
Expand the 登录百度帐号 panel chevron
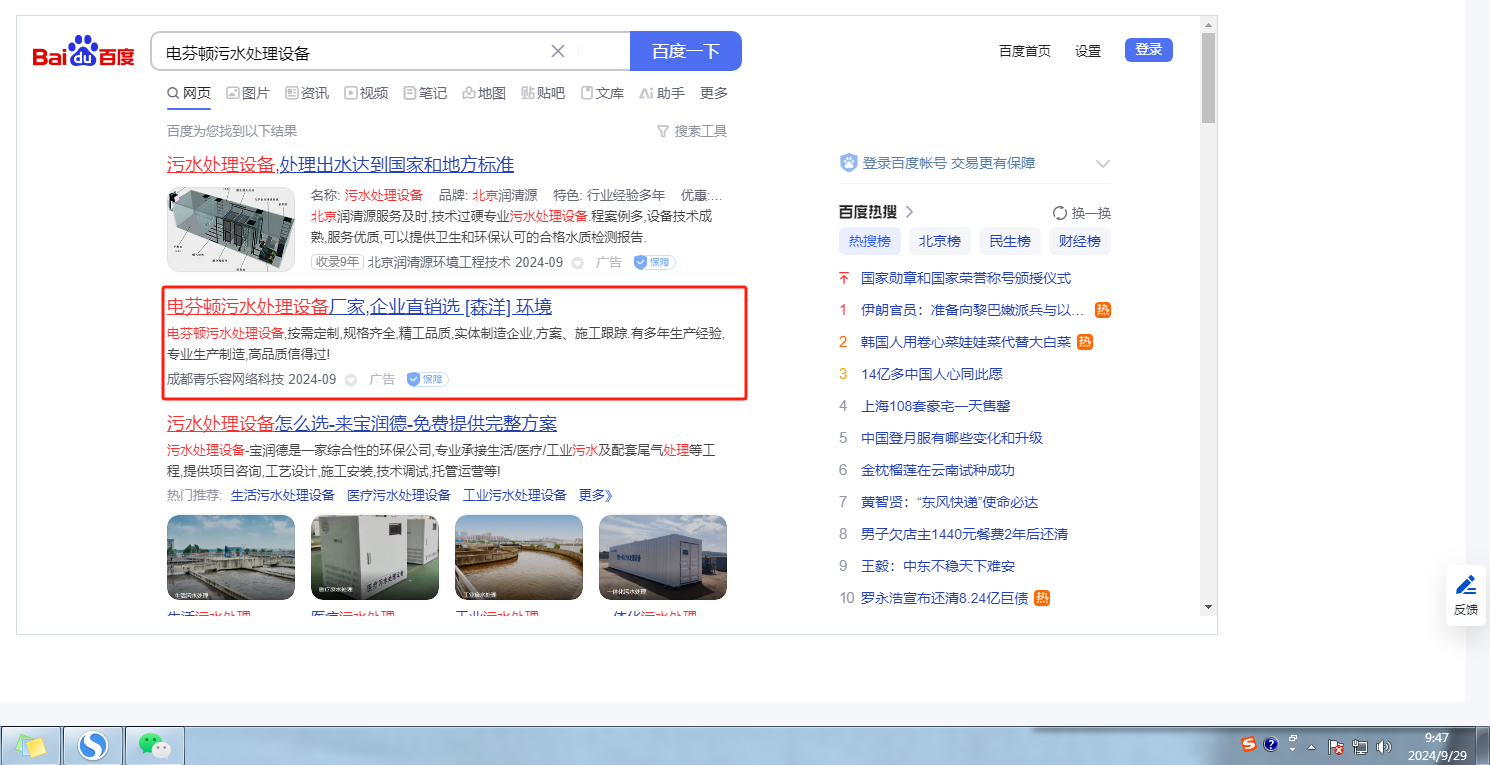pos(1103,163)
